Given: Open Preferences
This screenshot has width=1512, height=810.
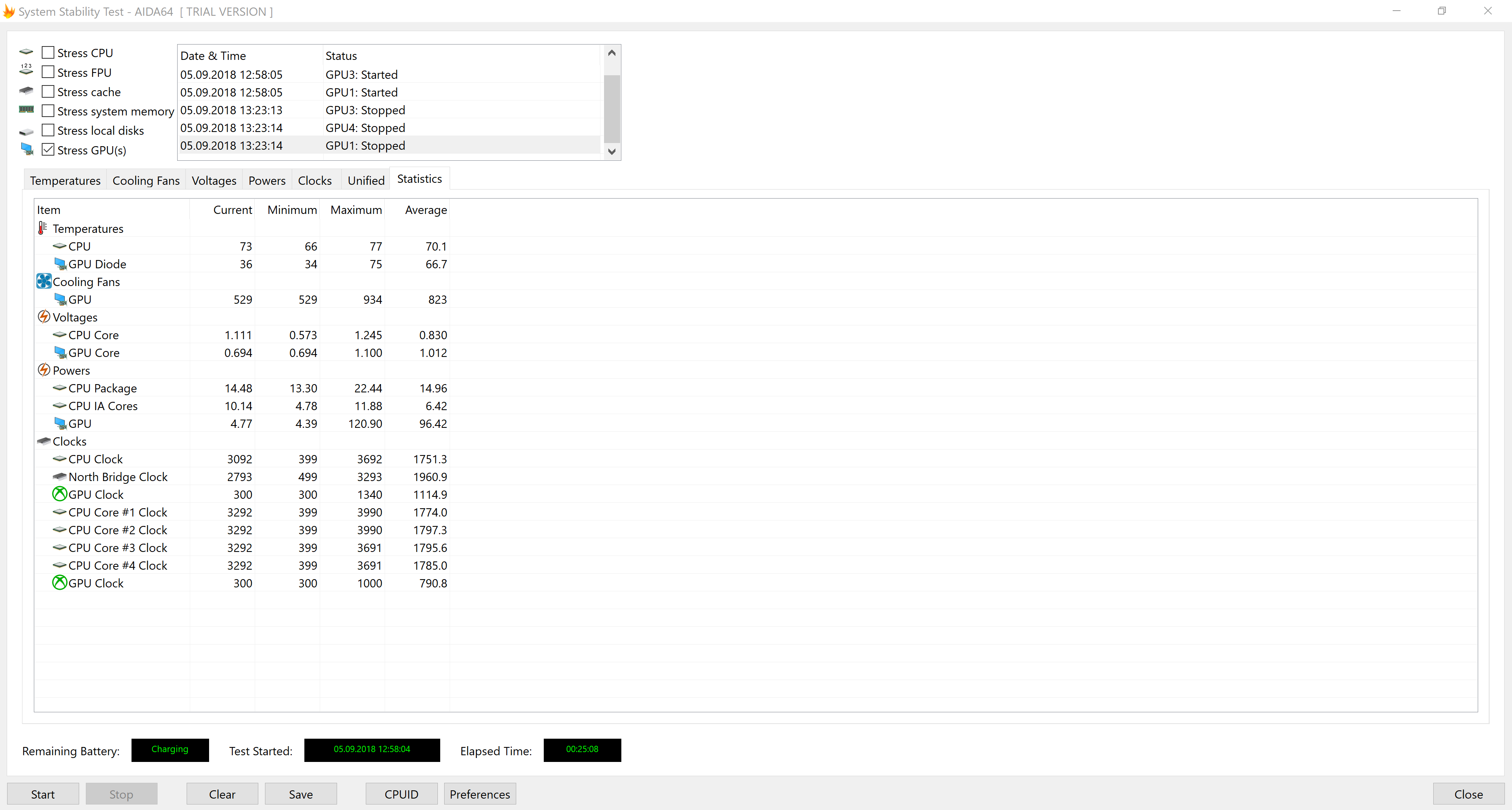Looking at the screenshot, I should 480,793.
